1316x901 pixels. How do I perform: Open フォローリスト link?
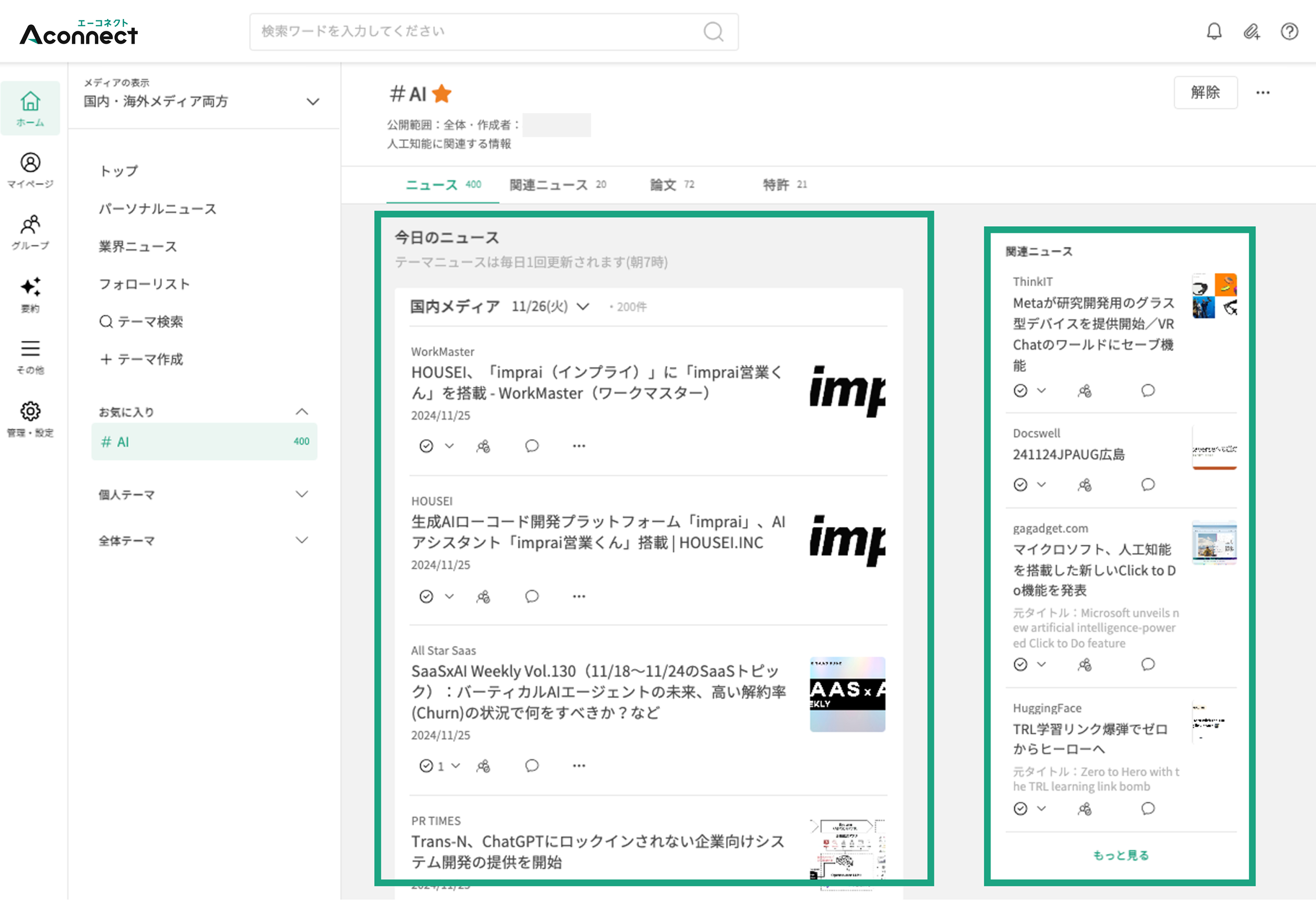click(x=145, y=284)
